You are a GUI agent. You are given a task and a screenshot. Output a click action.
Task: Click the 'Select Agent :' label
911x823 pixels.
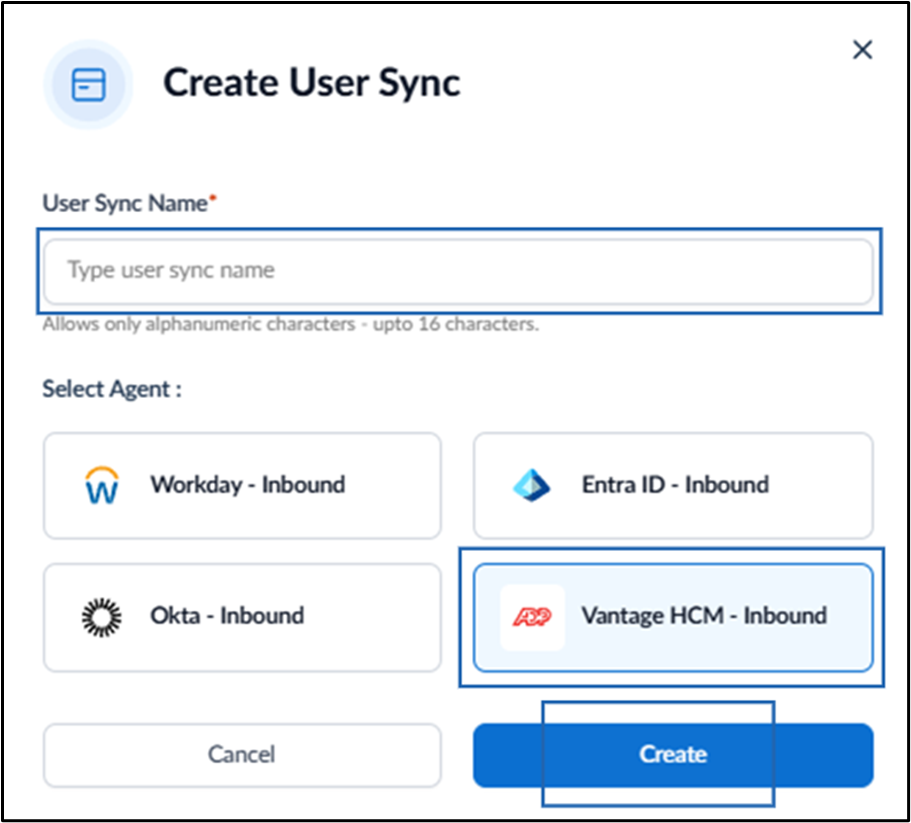tap(112, 389)
